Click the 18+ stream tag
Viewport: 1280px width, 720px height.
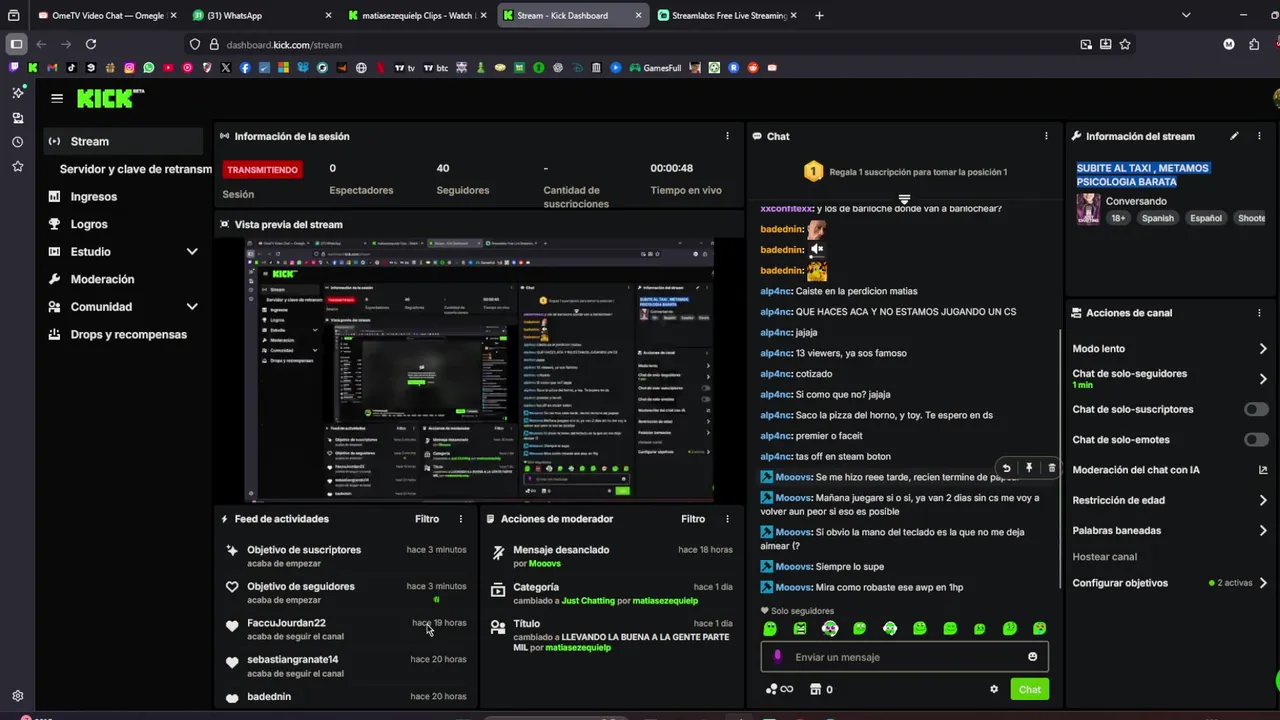click(x=1118, y=218)
